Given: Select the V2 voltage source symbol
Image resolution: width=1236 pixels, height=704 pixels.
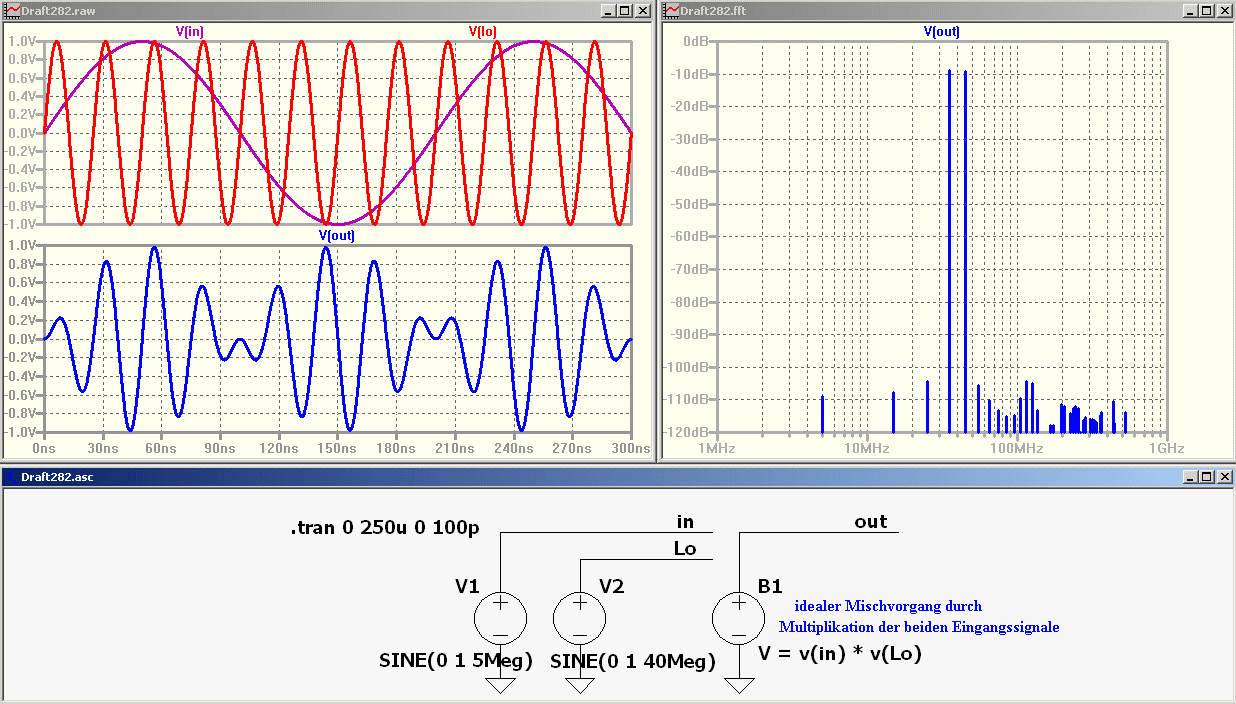Looking at the screenshot, I should (x=579, y=617).
